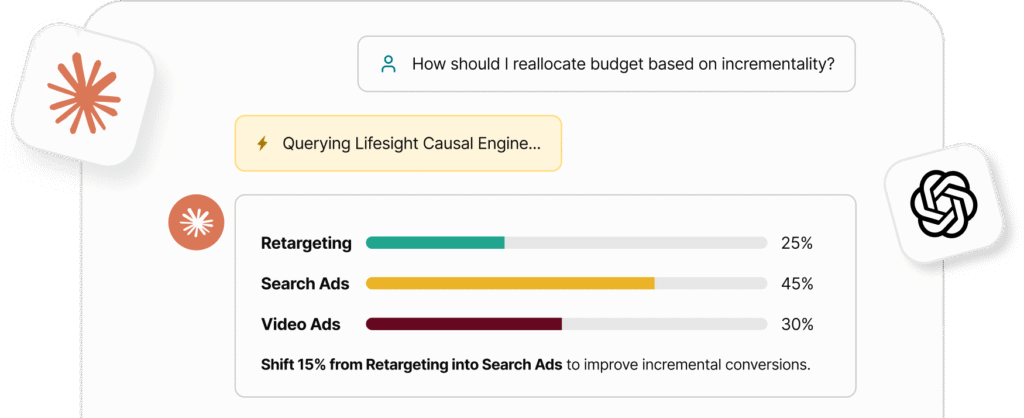Select the Video Ads label

(x=300, y=324)
